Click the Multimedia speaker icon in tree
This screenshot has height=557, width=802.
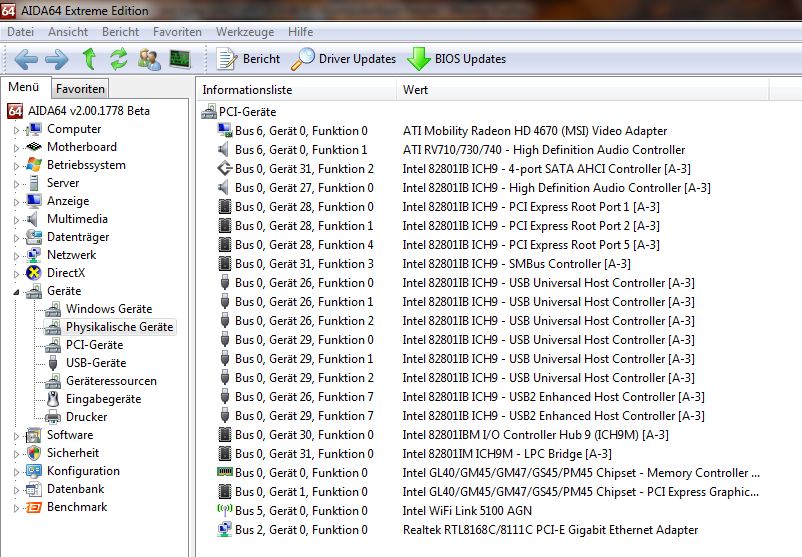[33, 219]
